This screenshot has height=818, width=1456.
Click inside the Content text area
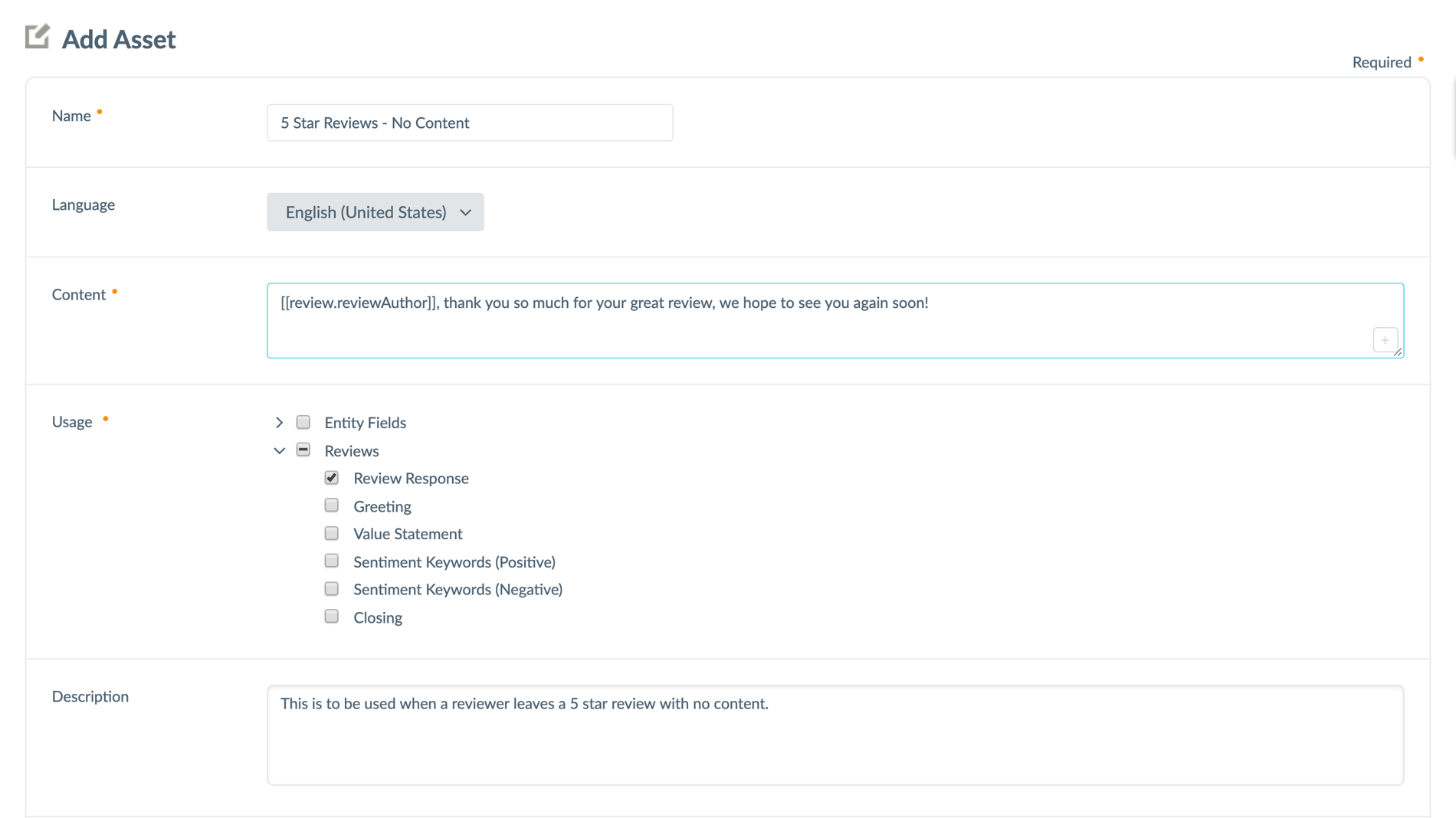pos(835,320)
